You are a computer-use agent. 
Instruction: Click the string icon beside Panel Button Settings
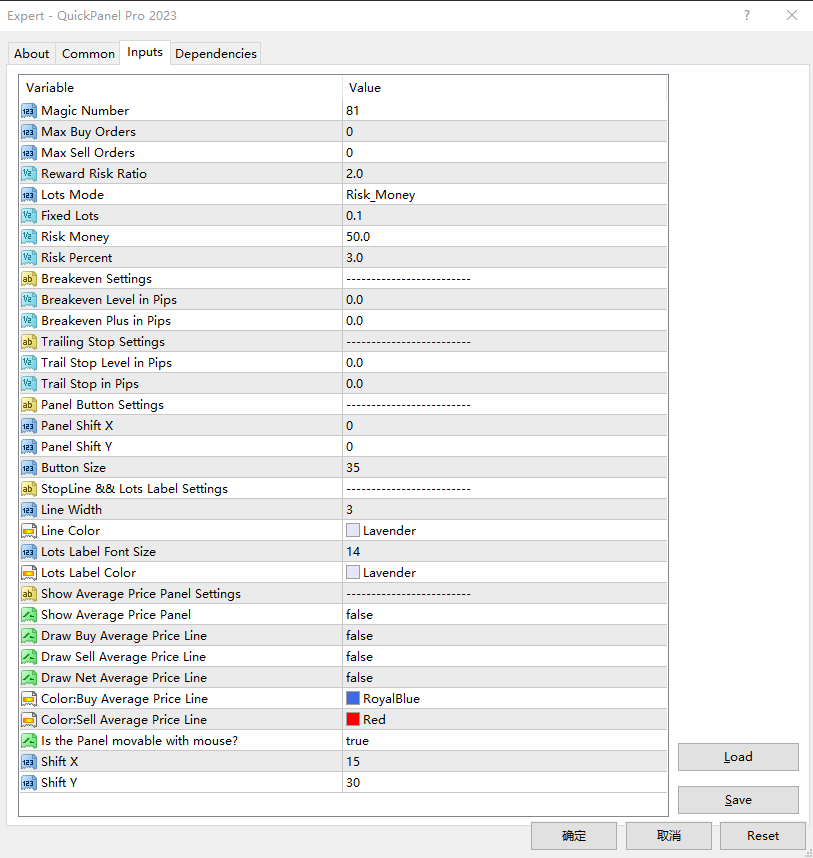[x=29, y=405]
